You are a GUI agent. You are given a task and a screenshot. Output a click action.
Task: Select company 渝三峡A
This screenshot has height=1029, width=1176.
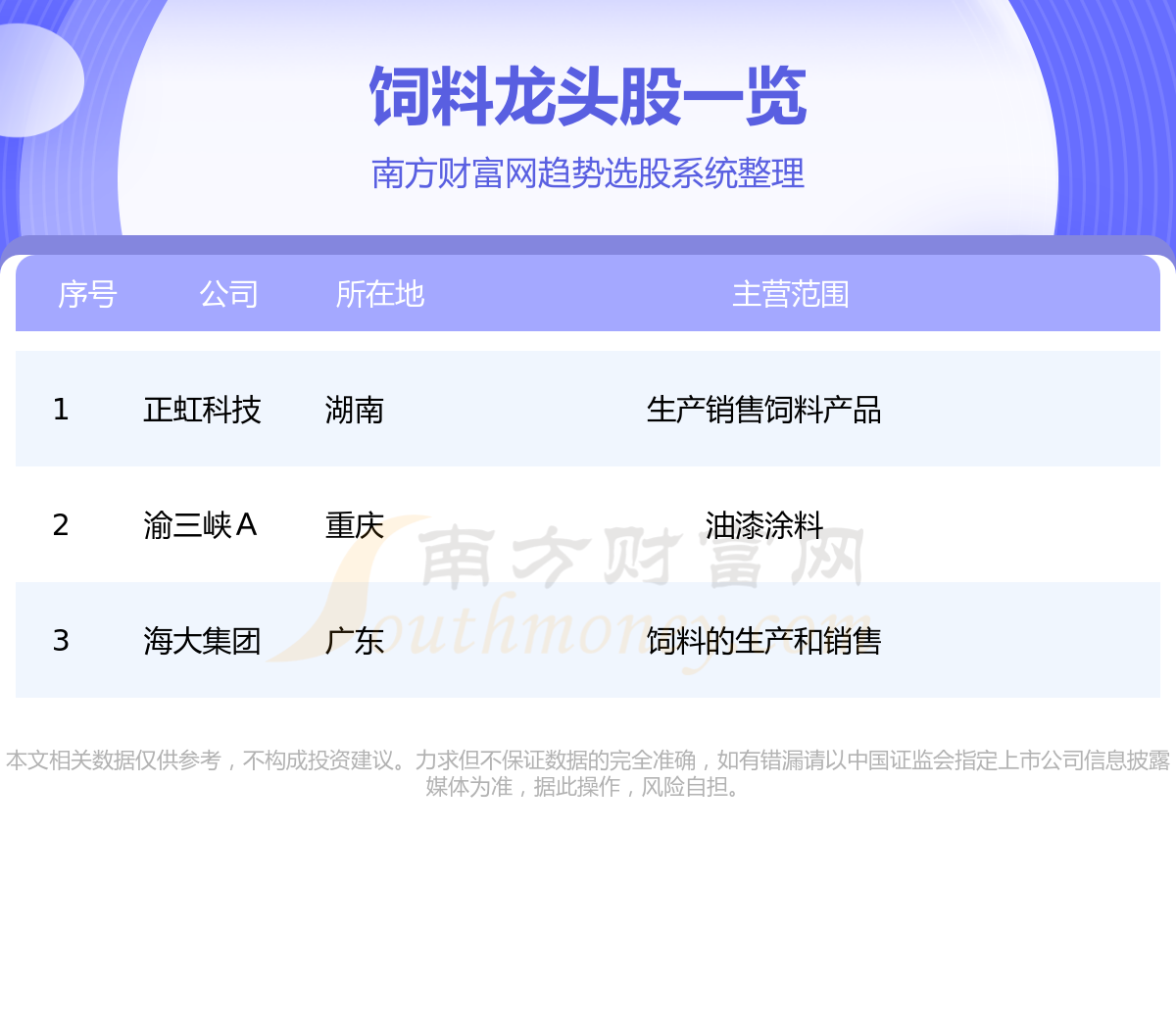point(200,525)
